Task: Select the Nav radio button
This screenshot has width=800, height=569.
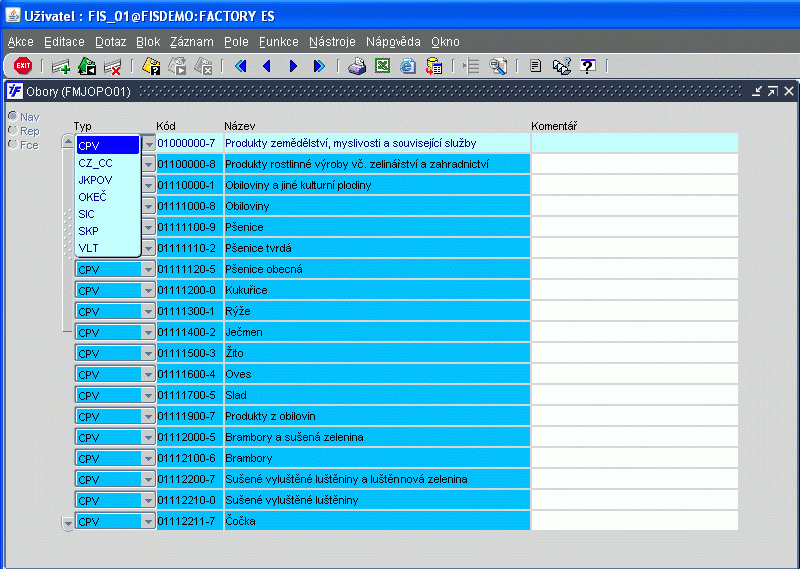Action: click(12, 117)
